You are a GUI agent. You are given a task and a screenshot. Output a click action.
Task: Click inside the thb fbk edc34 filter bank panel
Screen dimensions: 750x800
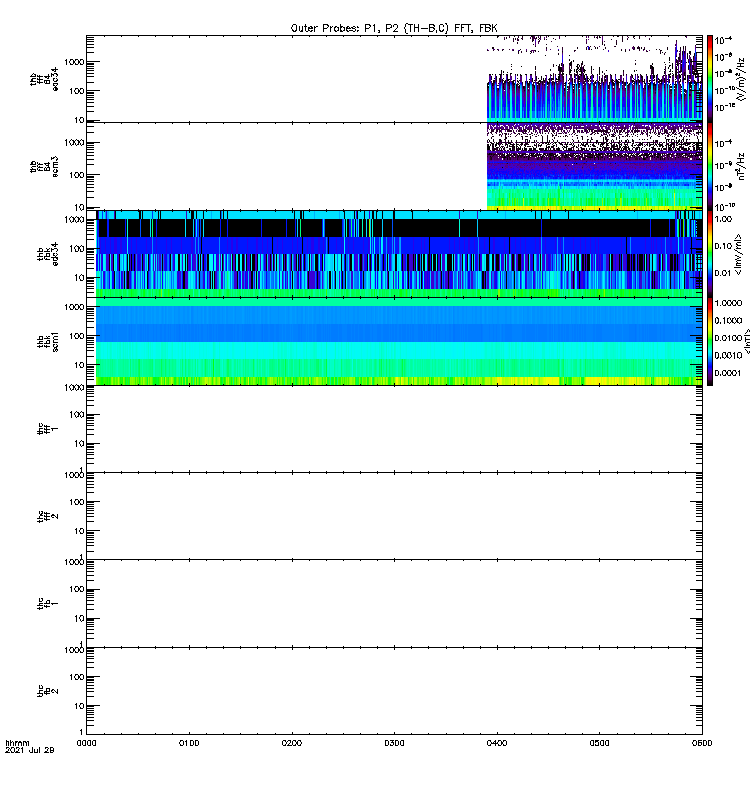pyautogui.click(x=399, y=254)
